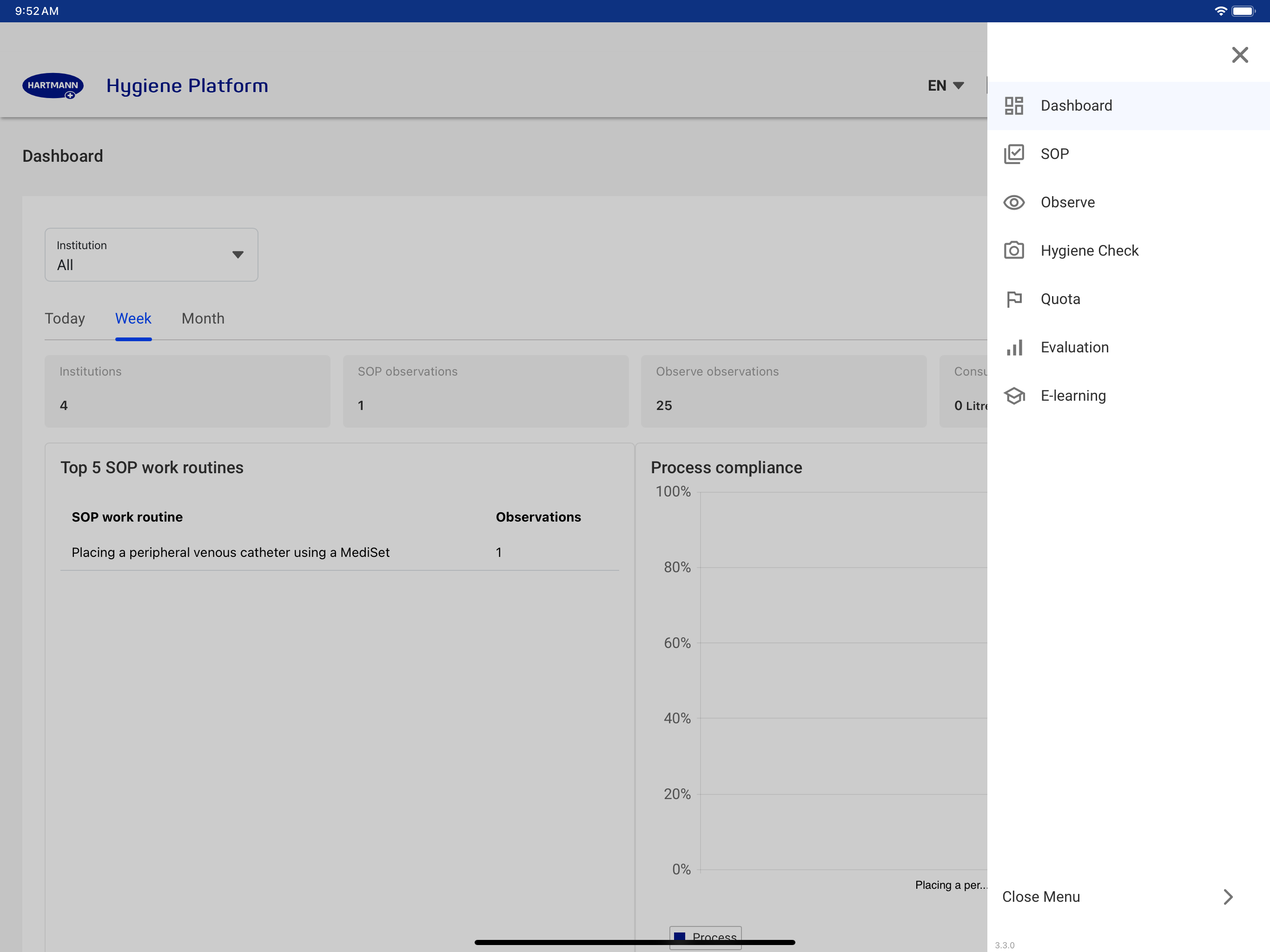The height and width of the screenshot is (952, 1270).
Task: Click the Close Menu label
Action: (1041, 897)
